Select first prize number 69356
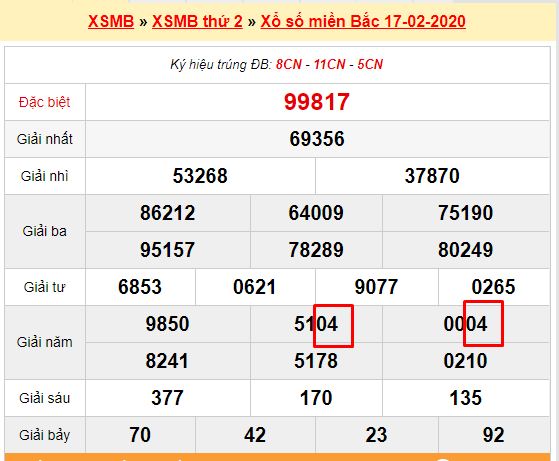Screen dimensions: 559x461 click(x=317, y=139)
